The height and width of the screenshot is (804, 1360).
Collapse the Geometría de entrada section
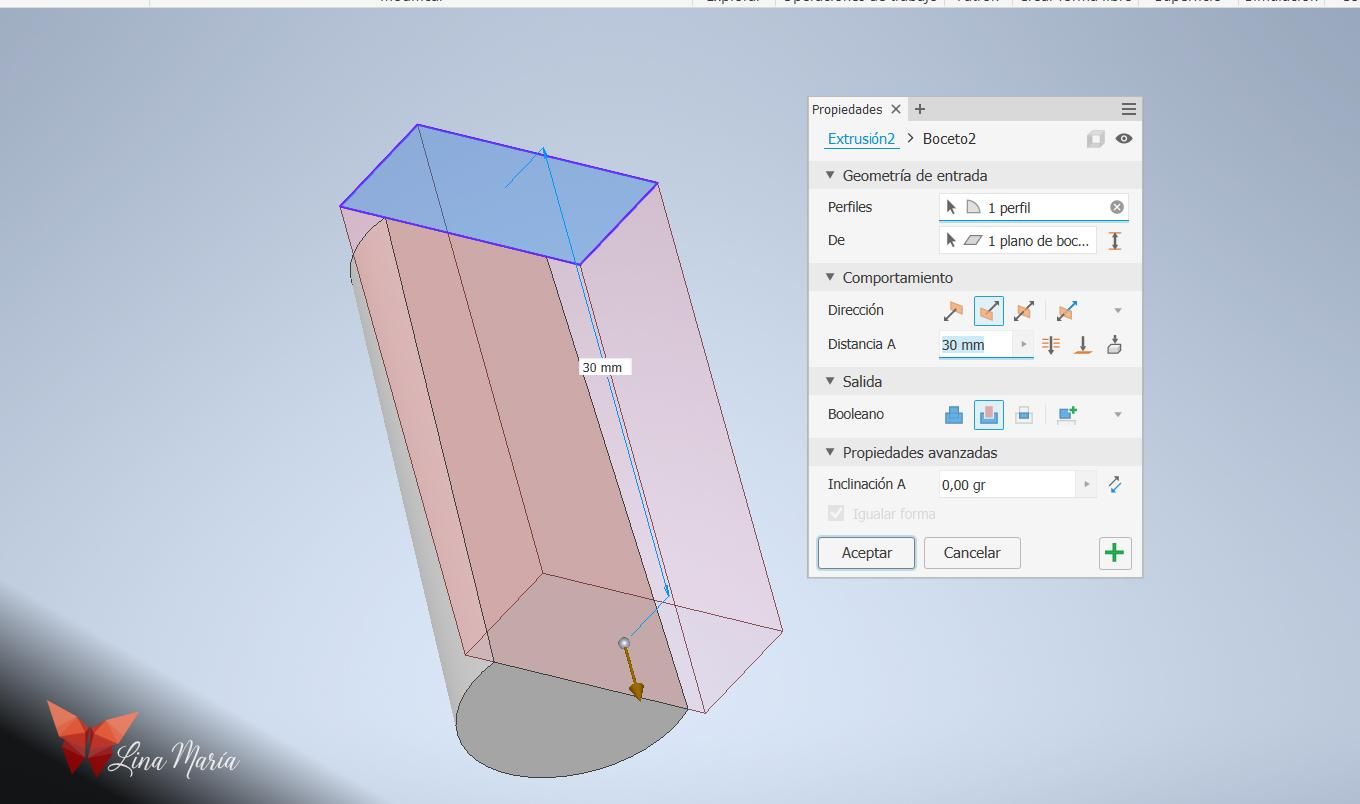click(x=830, y=176)
